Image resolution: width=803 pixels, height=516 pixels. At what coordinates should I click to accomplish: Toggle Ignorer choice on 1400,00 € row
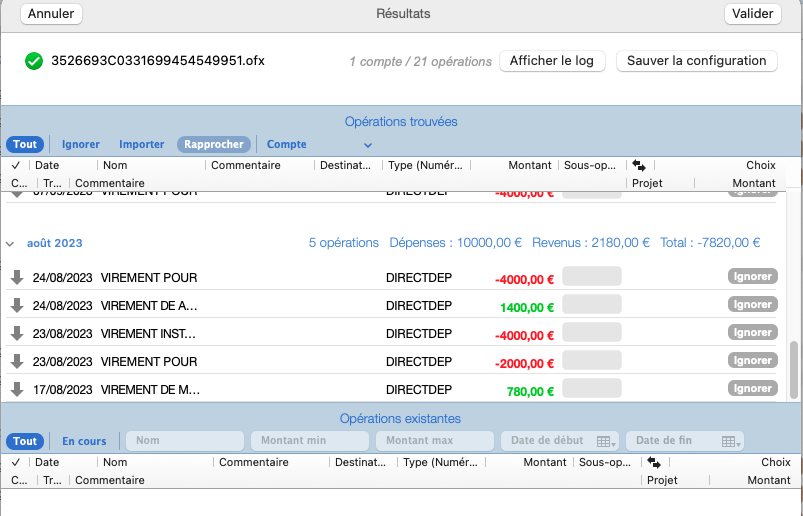pyautogui.click(x=752, y=305)
